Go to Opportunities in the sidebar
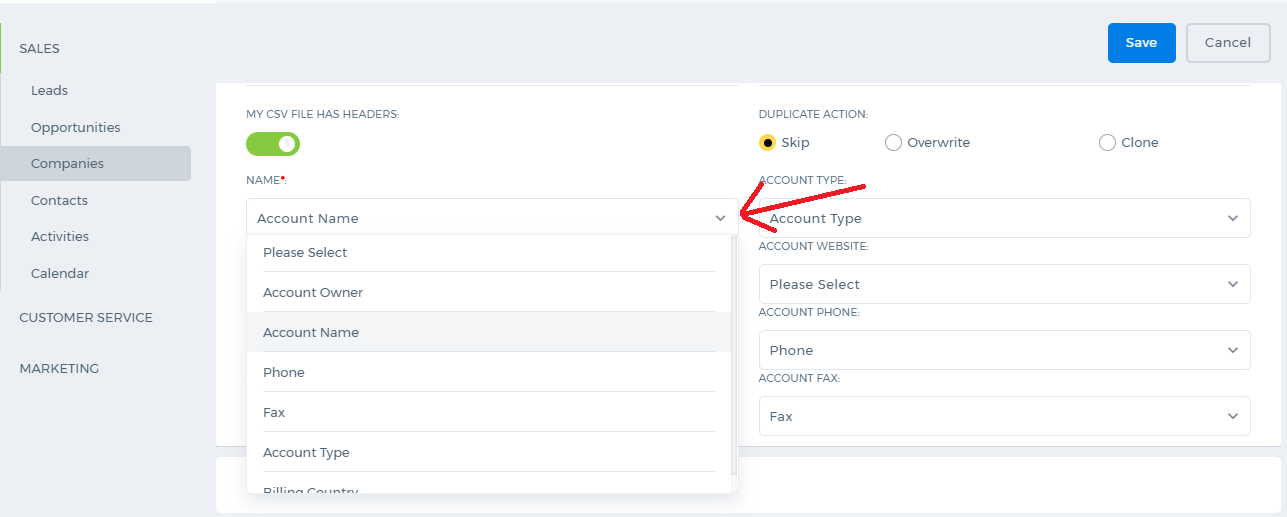This screenshot has height=517, width=1287. [x=75, y=127]
